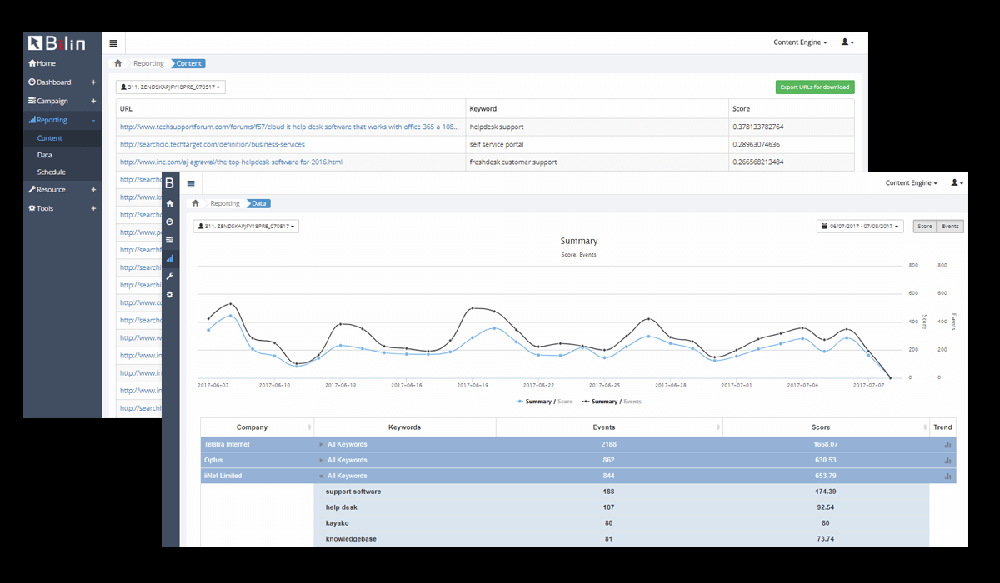Viewport: 1000px width, 583px height.
Task: Select the bar chart reporting icon in the collapsed sidebar
Action: point(170,258)
